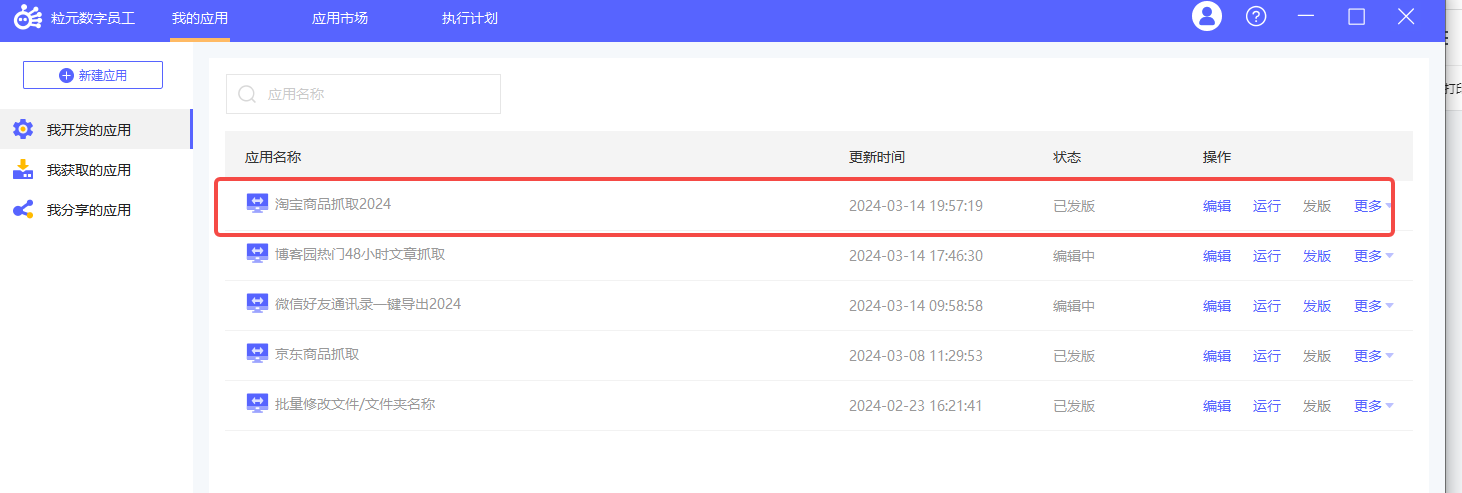Click 已发版 status of 批量修改文件/文件夹名称

click(1074, 406)
